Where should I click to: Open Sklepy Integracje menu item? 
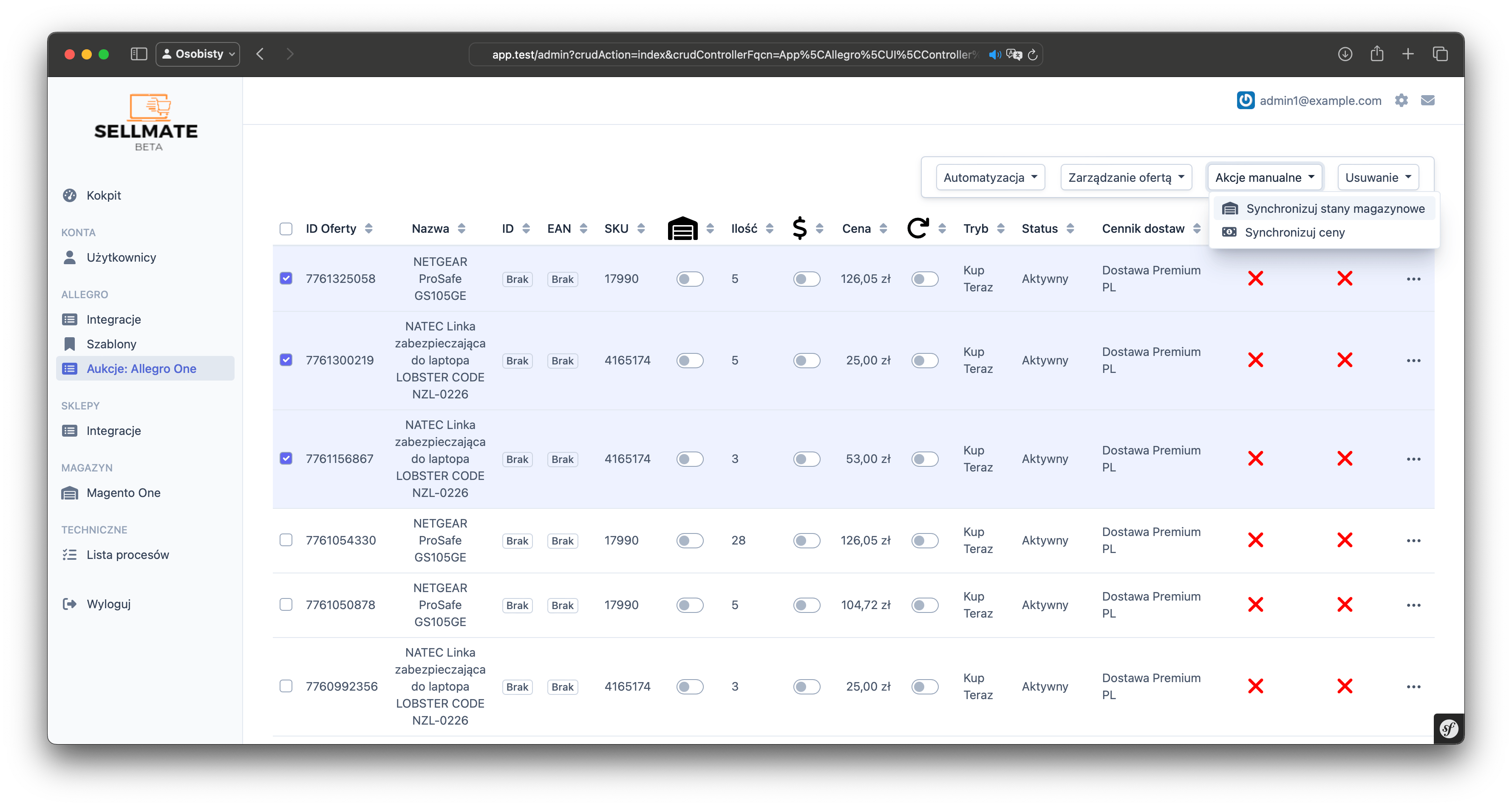pyautogui.click(x=146, y=431)
